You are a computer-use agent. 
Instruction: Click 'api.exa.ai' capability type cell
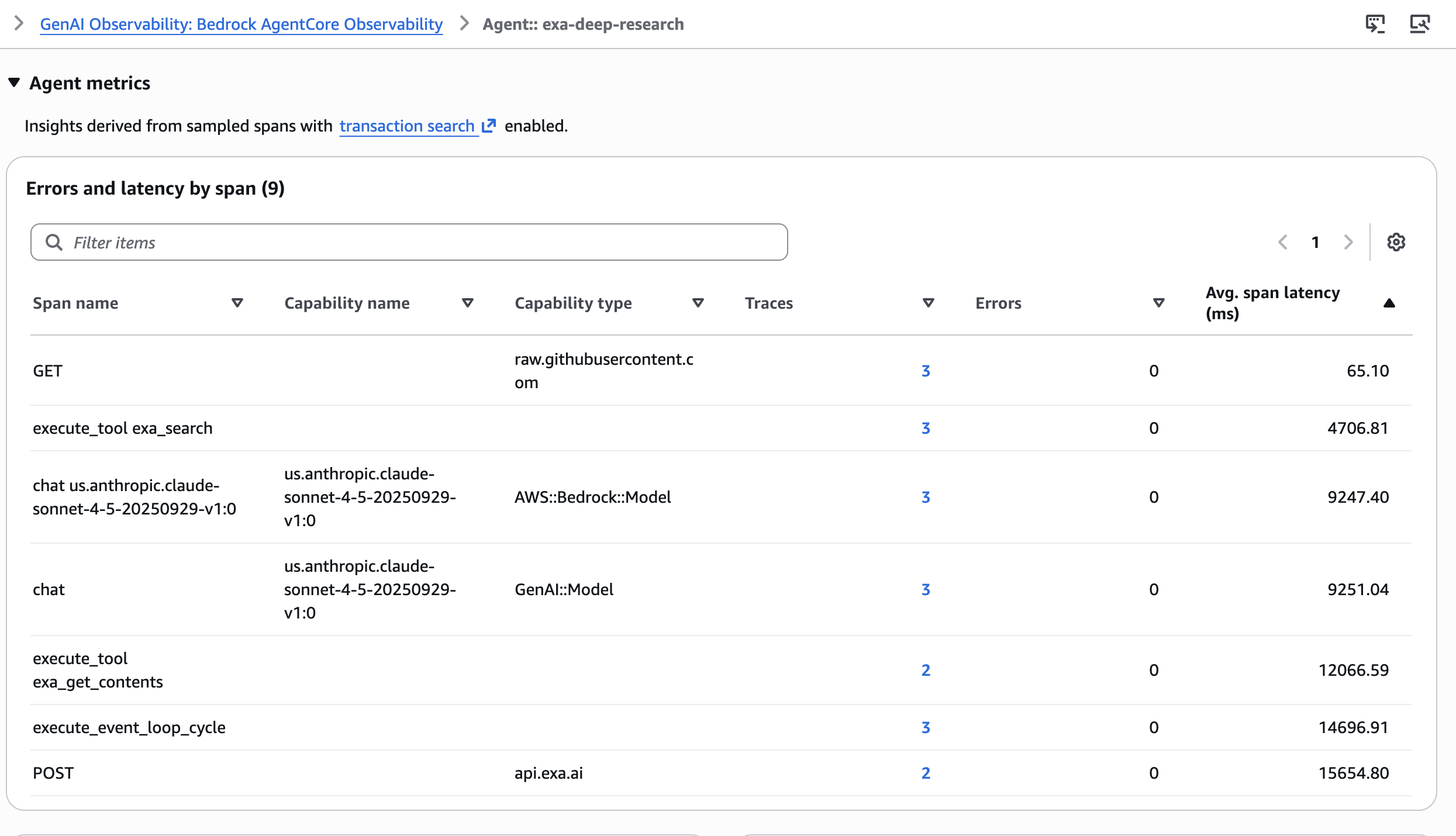(x=548, y=773)
